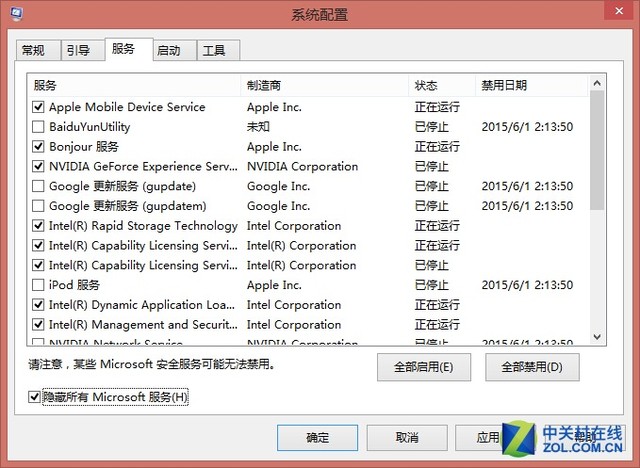The image size is (640, 468).
Task: Select NVIDIA Corporation manufacturer in GeForce row
Action: (302, 166)
